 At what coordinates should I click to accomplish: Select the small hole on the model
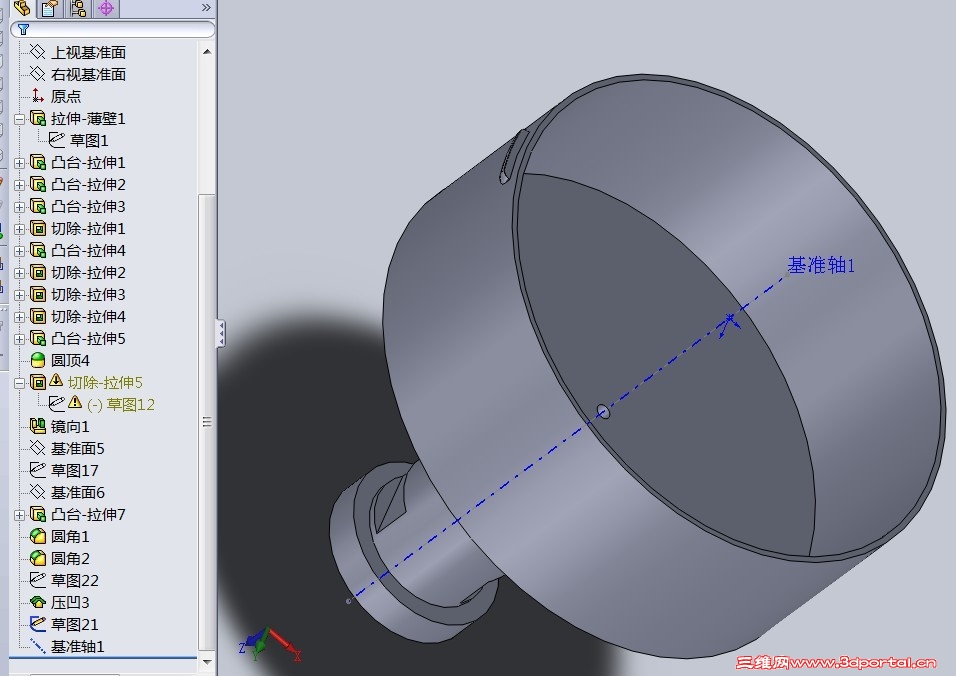tap(603, 411)
